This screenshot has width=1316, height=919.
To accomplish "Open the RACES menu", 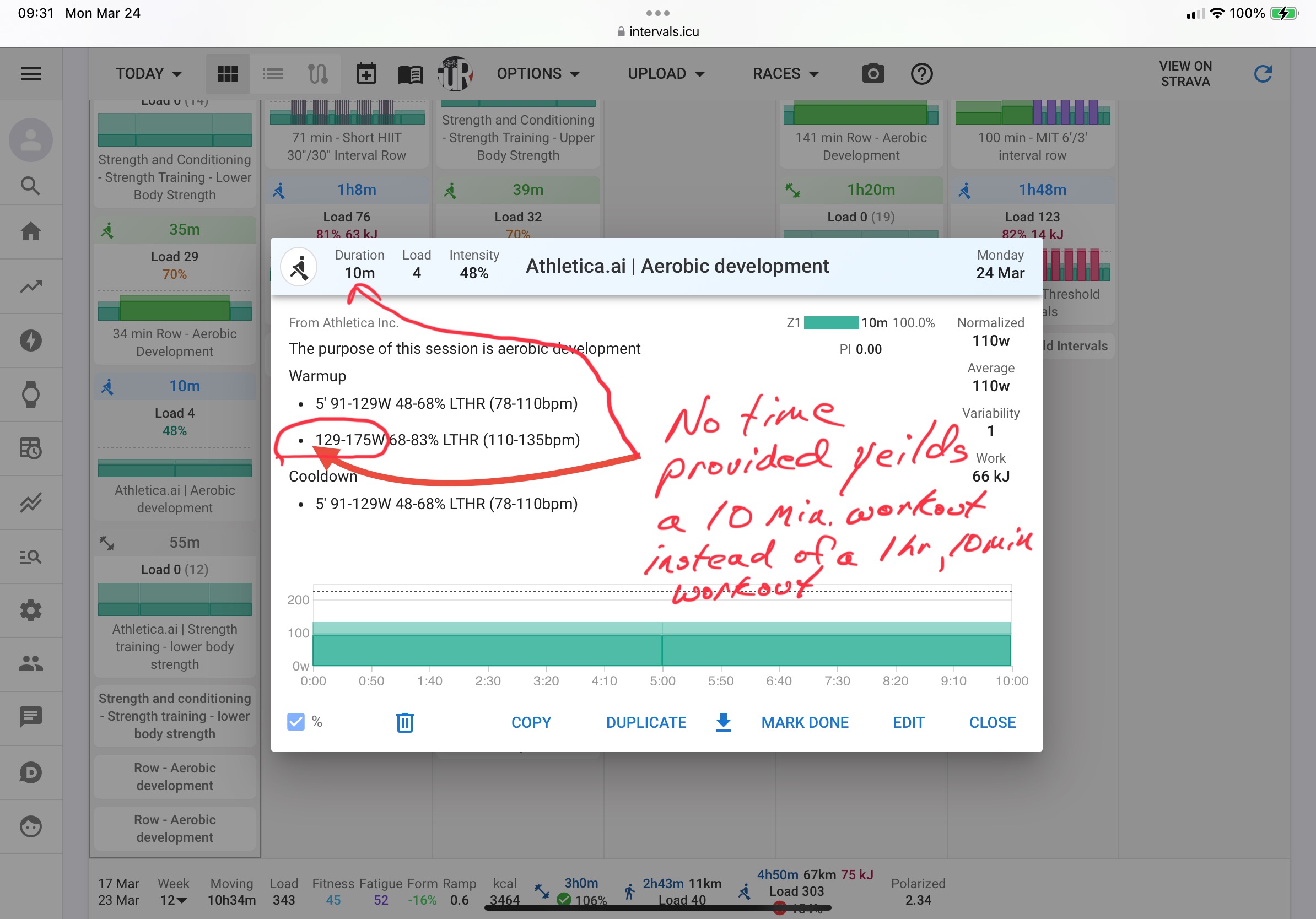I will pyautogui.click(x=785, y=74).
